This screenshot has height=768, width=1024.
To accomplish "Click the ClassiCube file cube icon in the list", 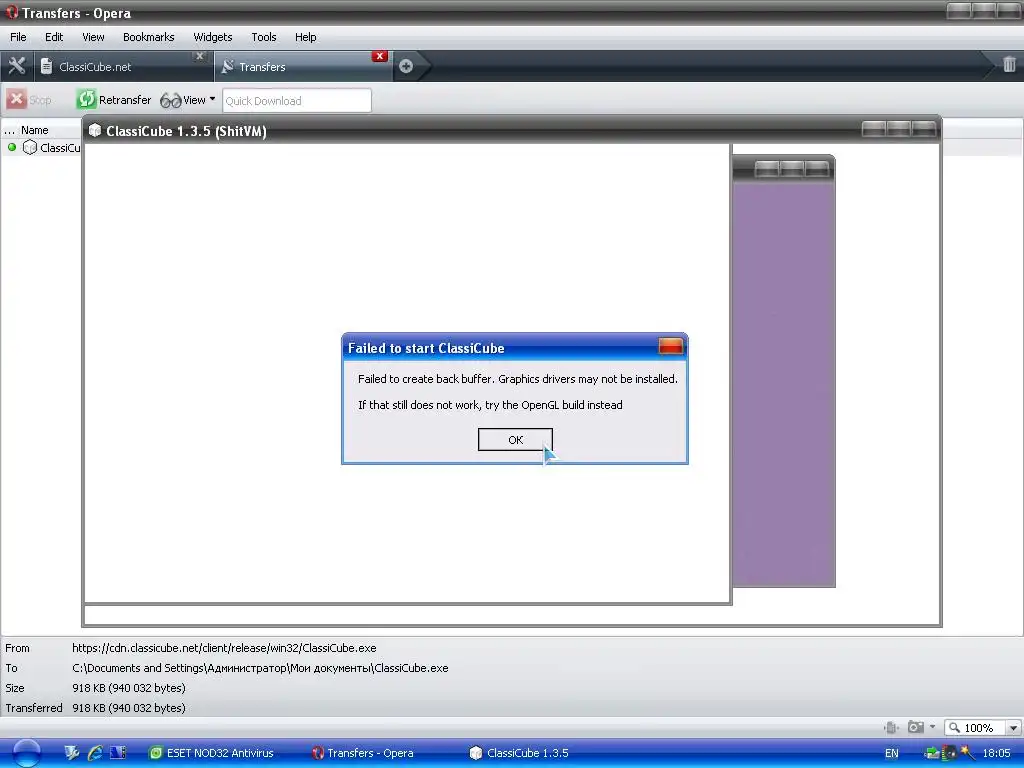I will (29, 148).
